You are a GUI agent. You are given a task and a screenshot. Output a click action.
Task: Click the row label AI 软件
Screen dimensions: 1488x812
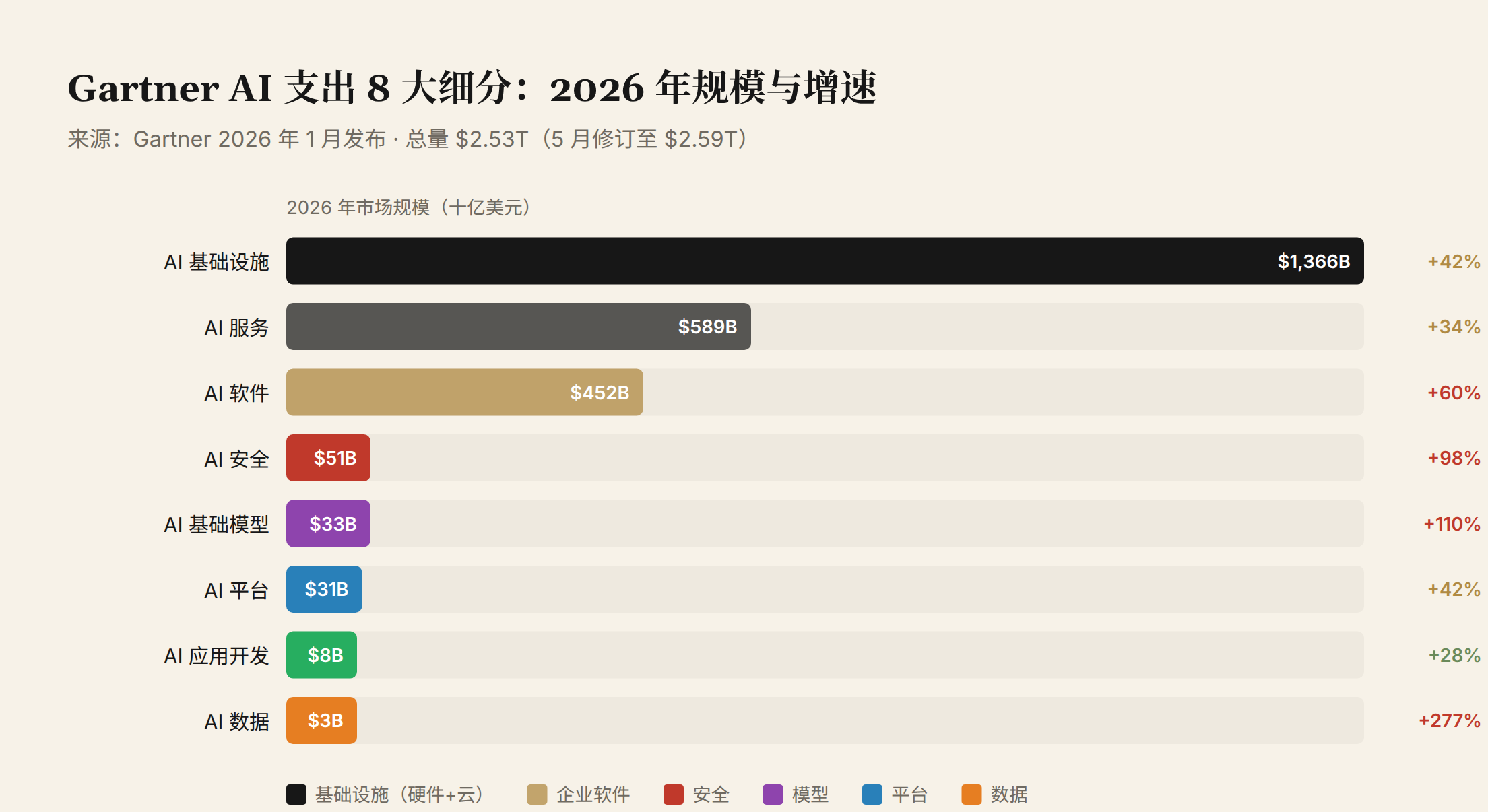pos(236,393)
